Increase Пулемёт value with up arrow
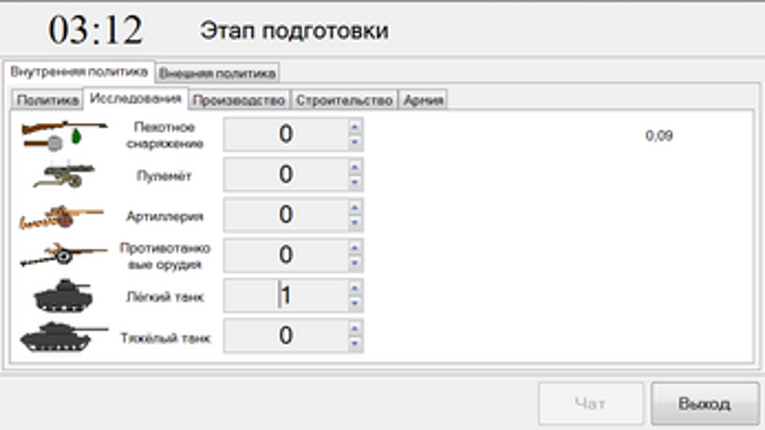Screen dimensions: 765x430 click(x=355, y=167)
